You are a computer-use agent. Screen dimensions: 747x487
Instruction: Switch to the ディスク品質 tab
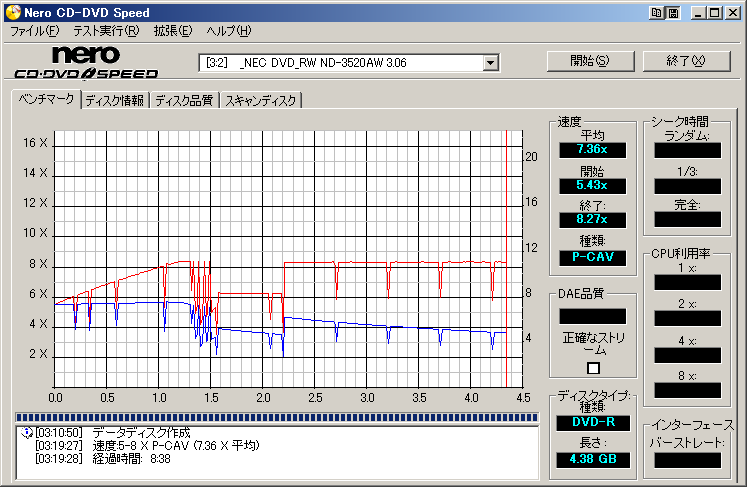(184, 100)
